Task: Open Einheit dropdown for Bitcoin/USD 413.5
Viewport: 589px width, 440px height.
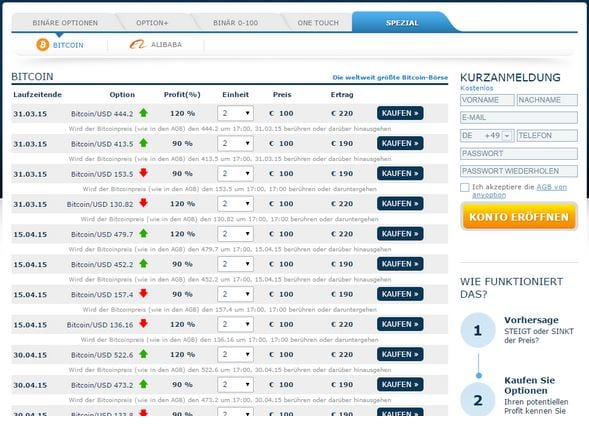Action: [x=235, y=143]
